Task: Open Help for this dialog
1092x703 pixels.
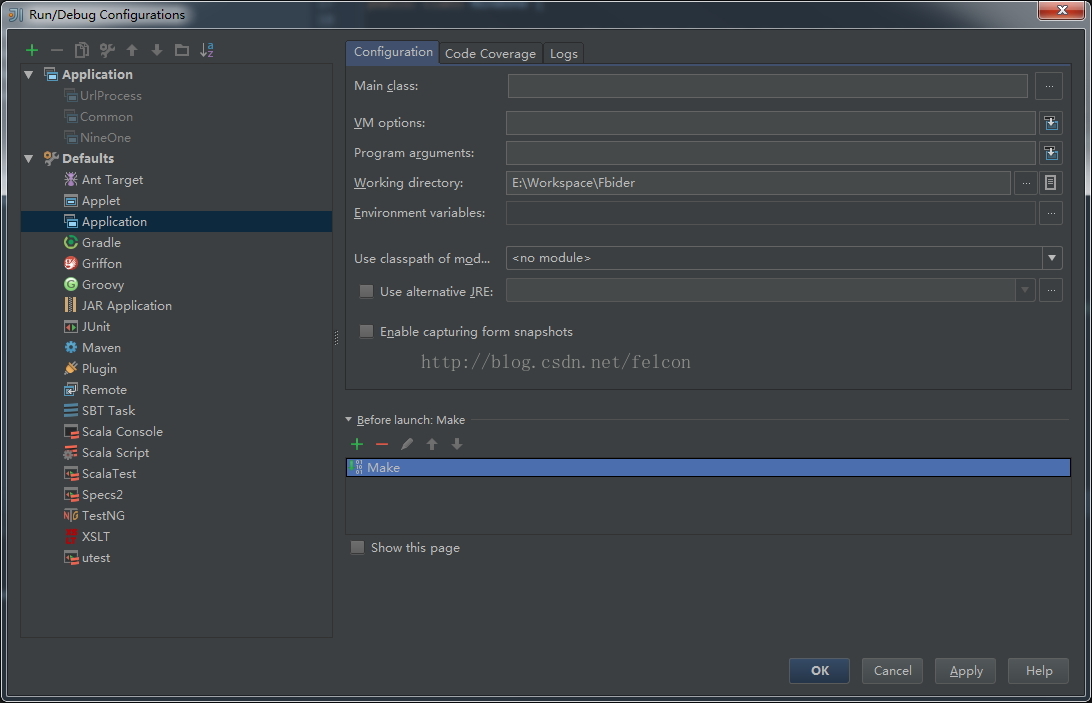Action: [x=1038, y=670]
